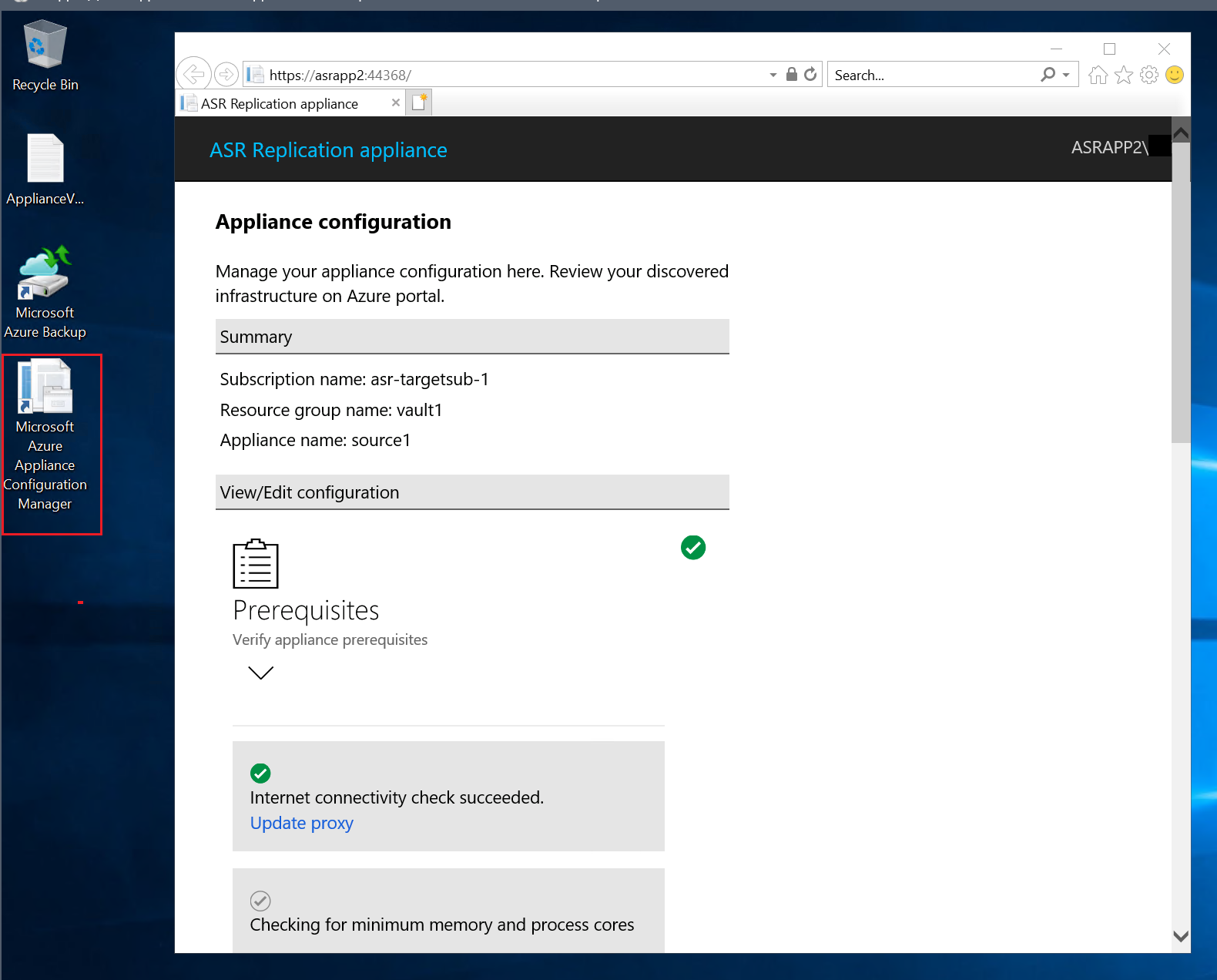The height and width of the screenshot is (980, 1217).
Task: Open the address bar dropdown arrow
Action: [x=773, y=75]
